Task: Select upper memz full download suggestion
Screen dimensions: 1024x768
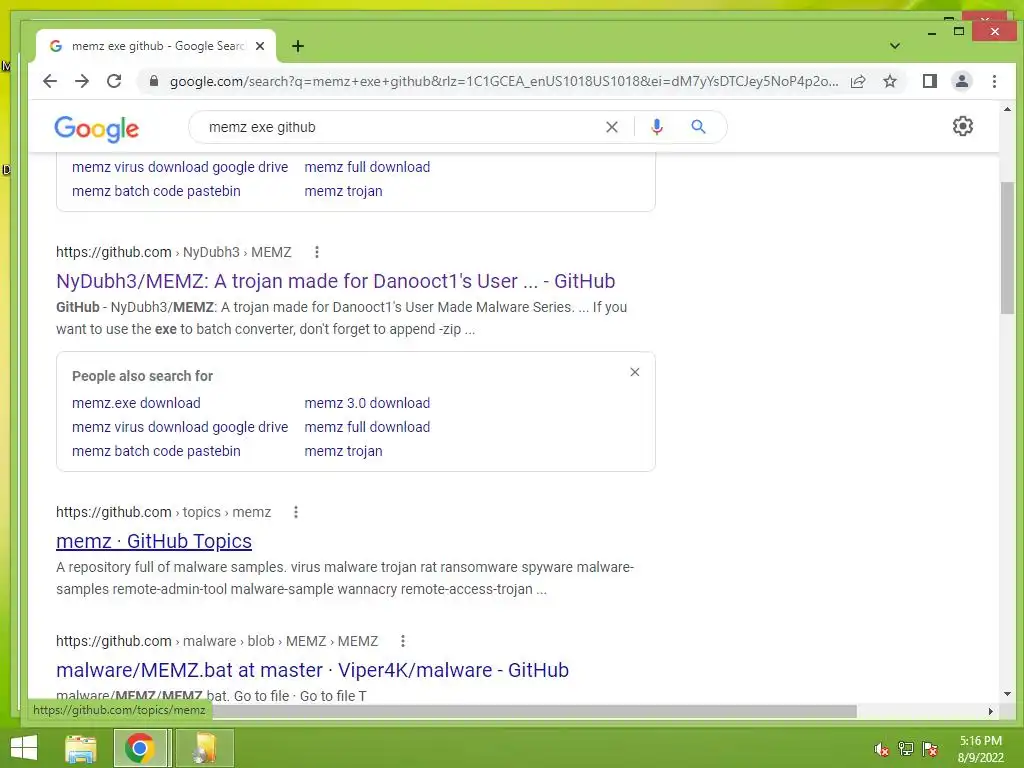Action: point(367,167)
